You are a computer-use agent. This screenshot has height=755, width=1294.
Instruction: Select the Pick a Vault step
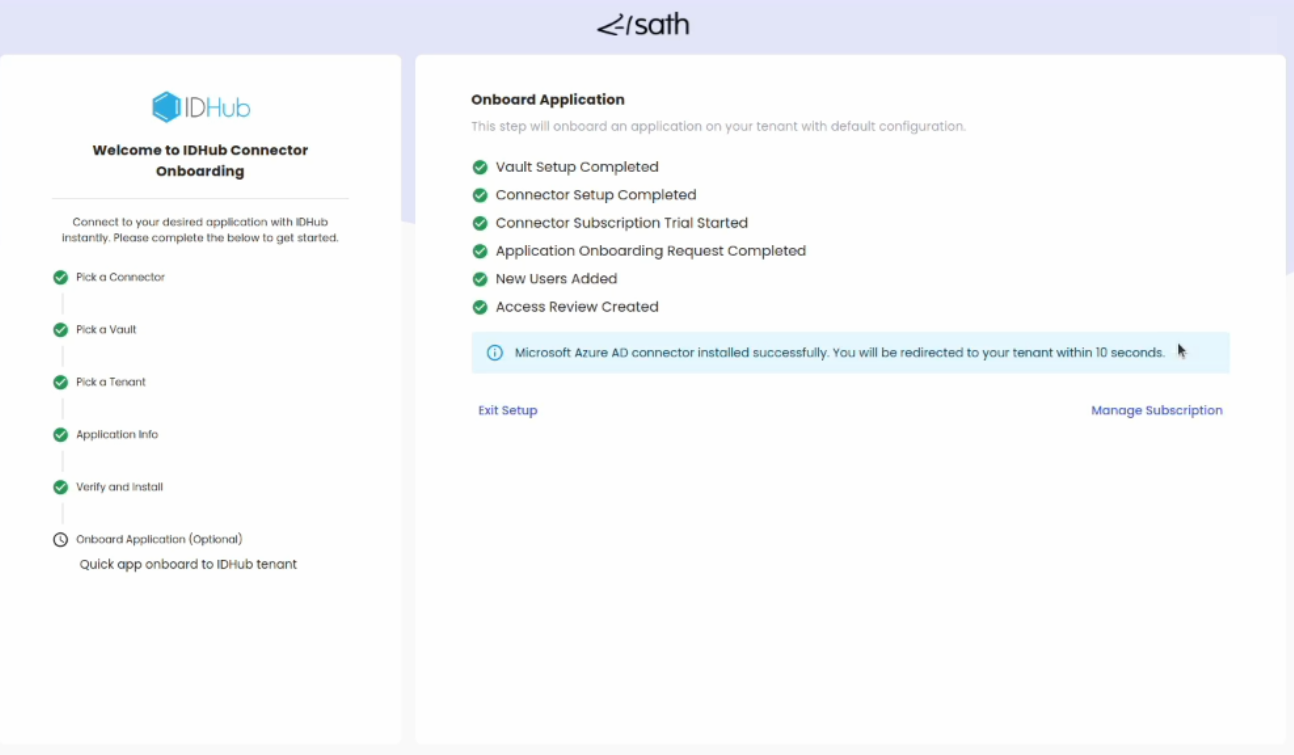click(106, 330)
